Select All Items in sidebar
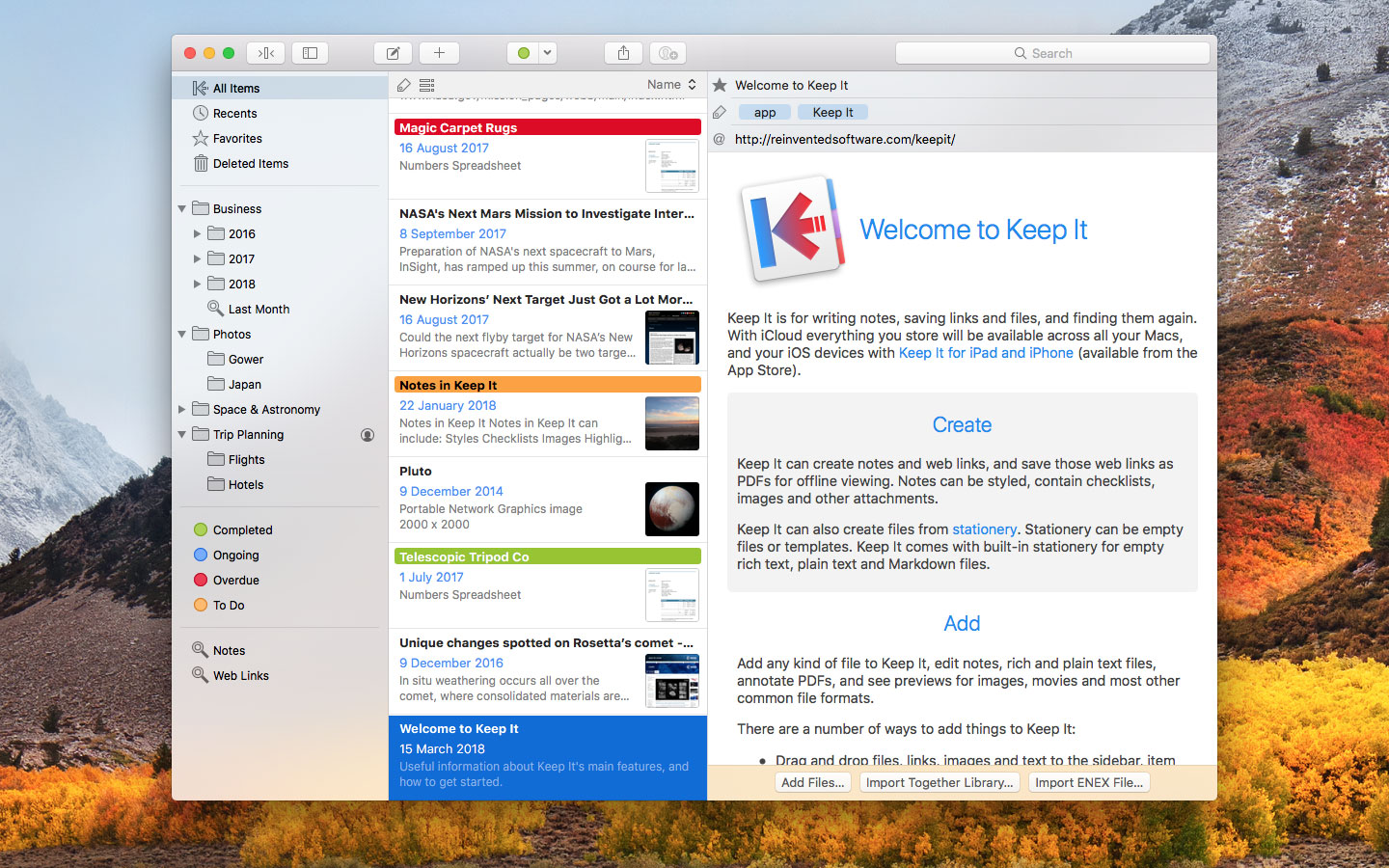This screenshot has height=868, width=1389. click(x=280, y=88)
